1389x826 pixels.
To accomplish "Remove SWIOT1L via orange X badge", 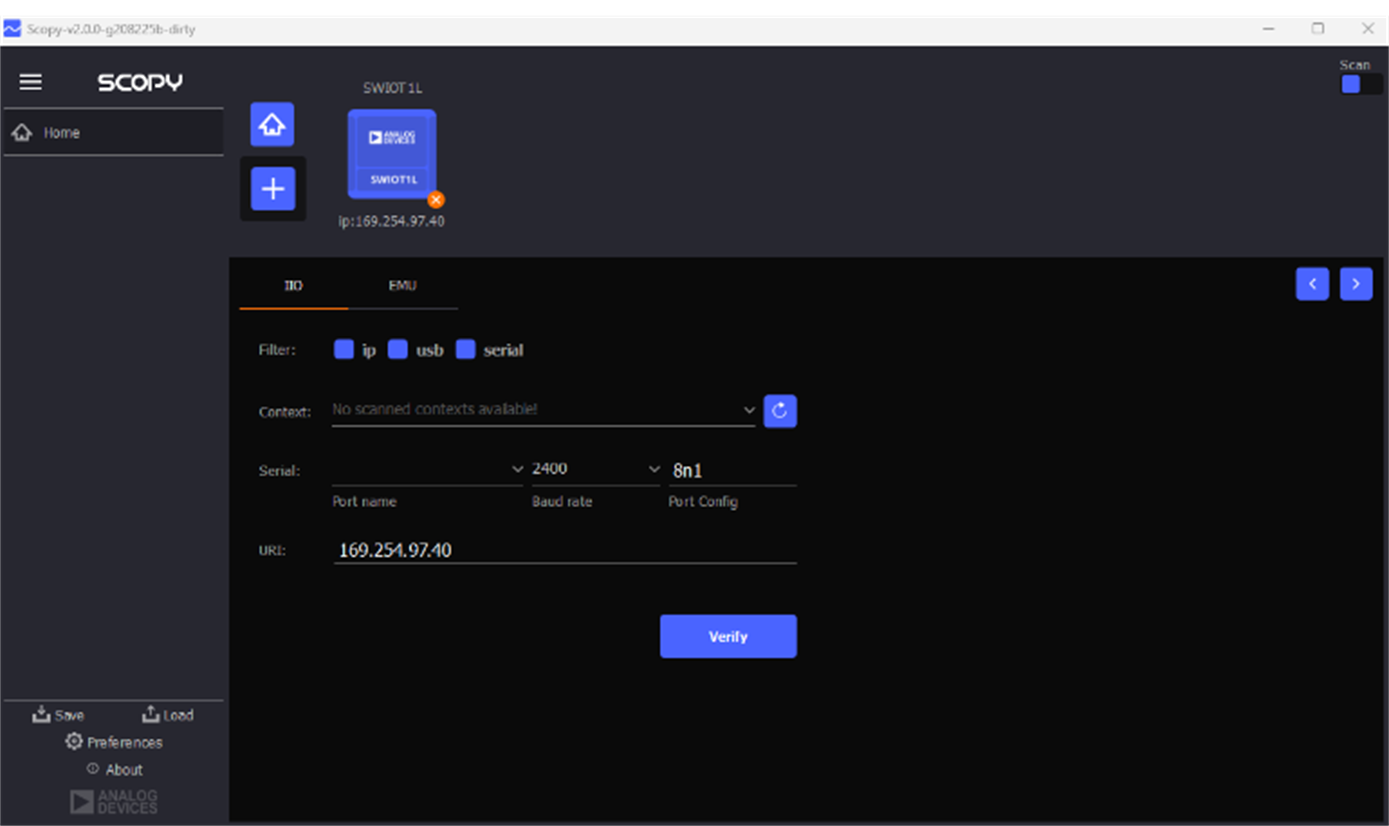I will 436,199.
